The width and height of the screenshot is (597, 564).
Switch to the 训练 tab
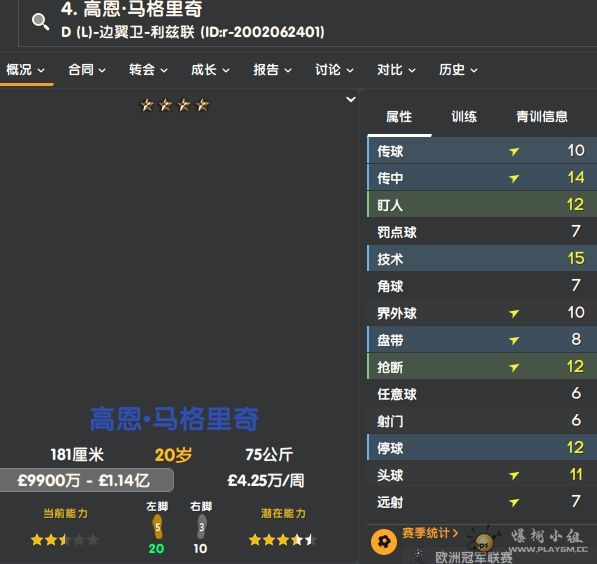tap(464, 117)
